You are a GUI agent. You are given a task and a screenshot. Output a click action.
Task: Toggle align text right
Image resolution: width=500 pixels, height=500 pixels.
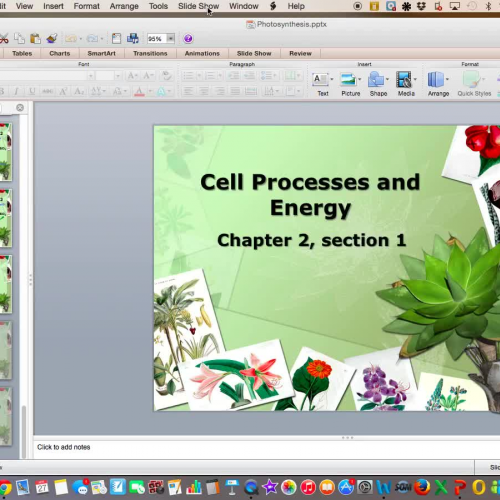[x=220, y=91]
